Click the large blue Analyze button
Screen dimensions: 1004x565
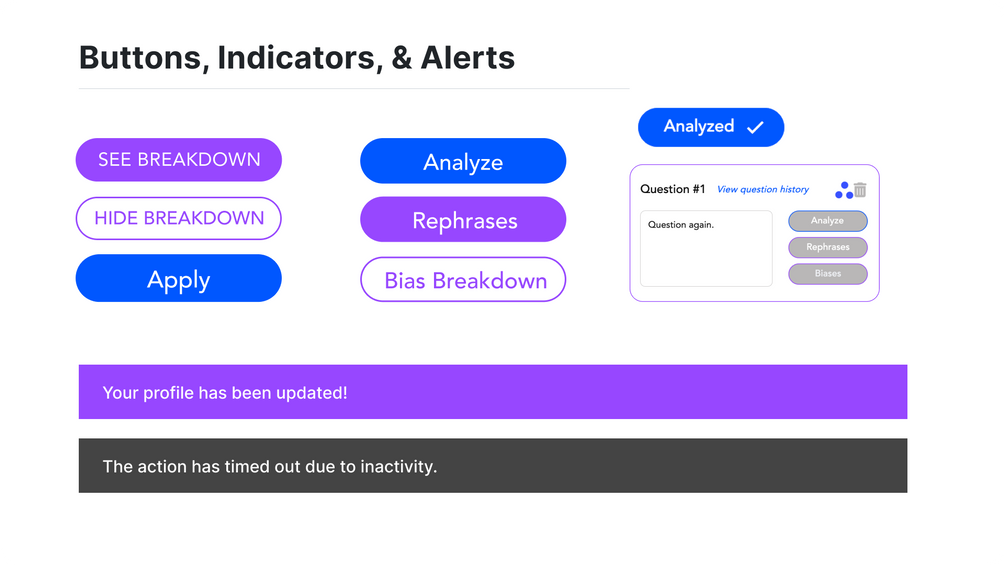(x=463, y=162)
